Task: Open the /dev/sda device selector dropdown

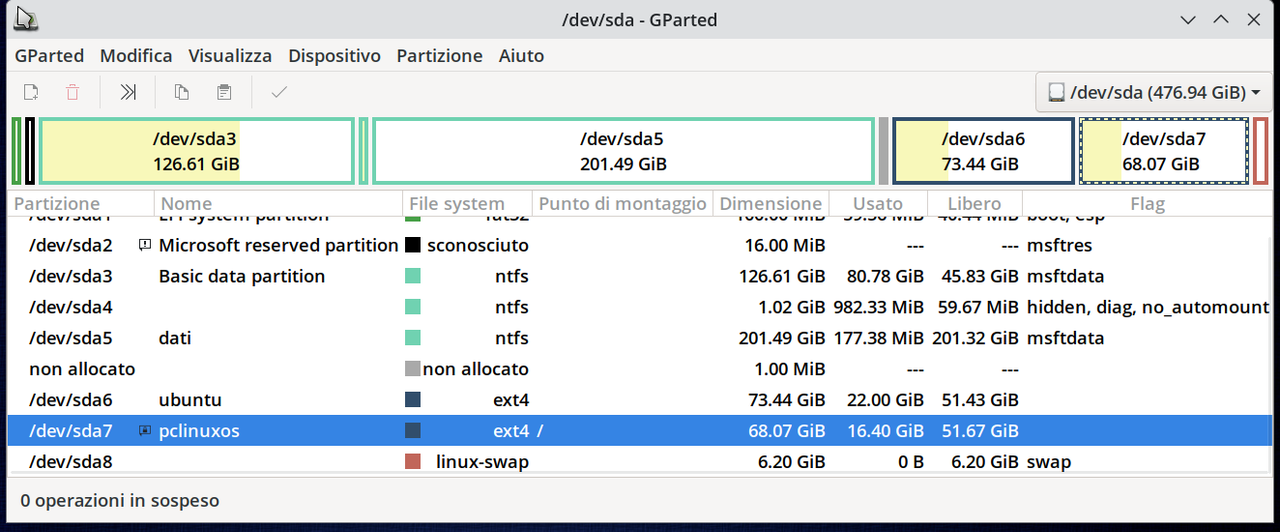Action: click(1153, 93)
